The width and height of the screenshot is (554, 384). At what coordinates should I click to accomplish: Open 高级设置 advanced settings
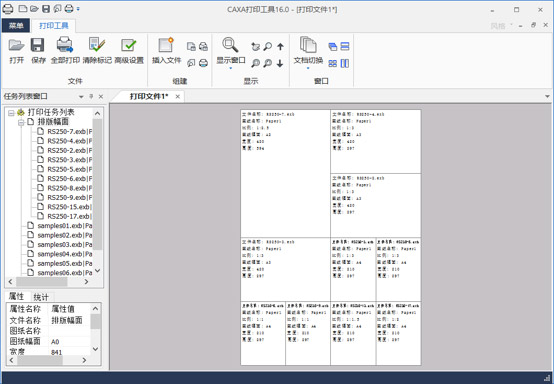(129, 45)
